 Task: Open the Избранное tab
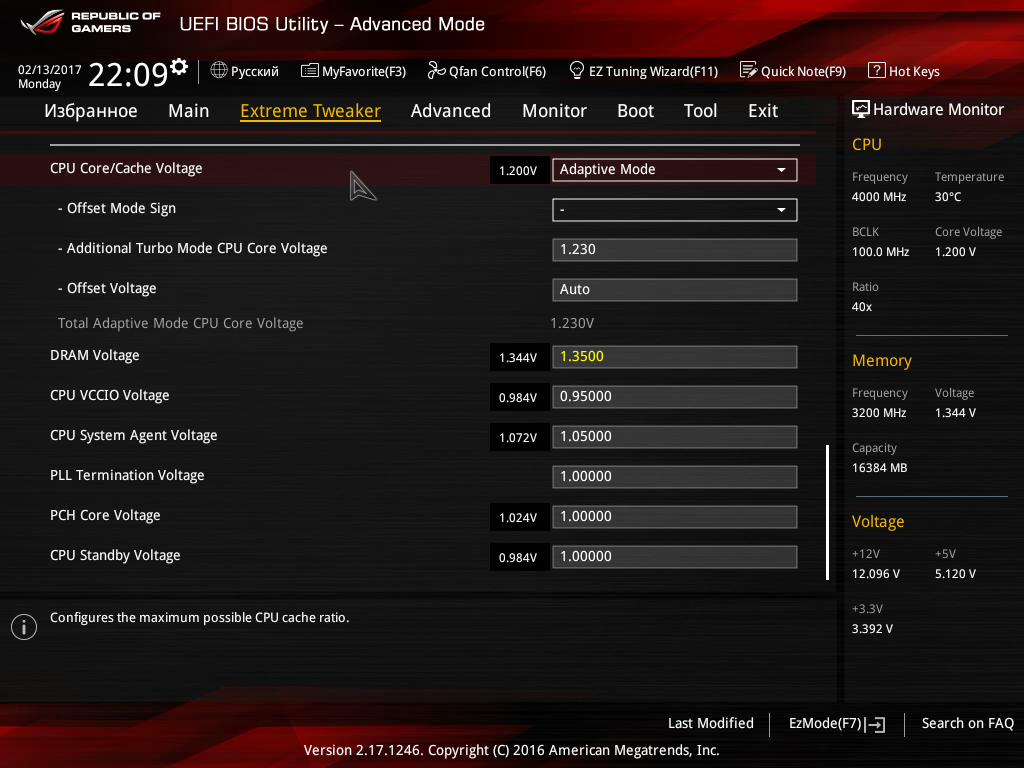click(x=91, y=111)
